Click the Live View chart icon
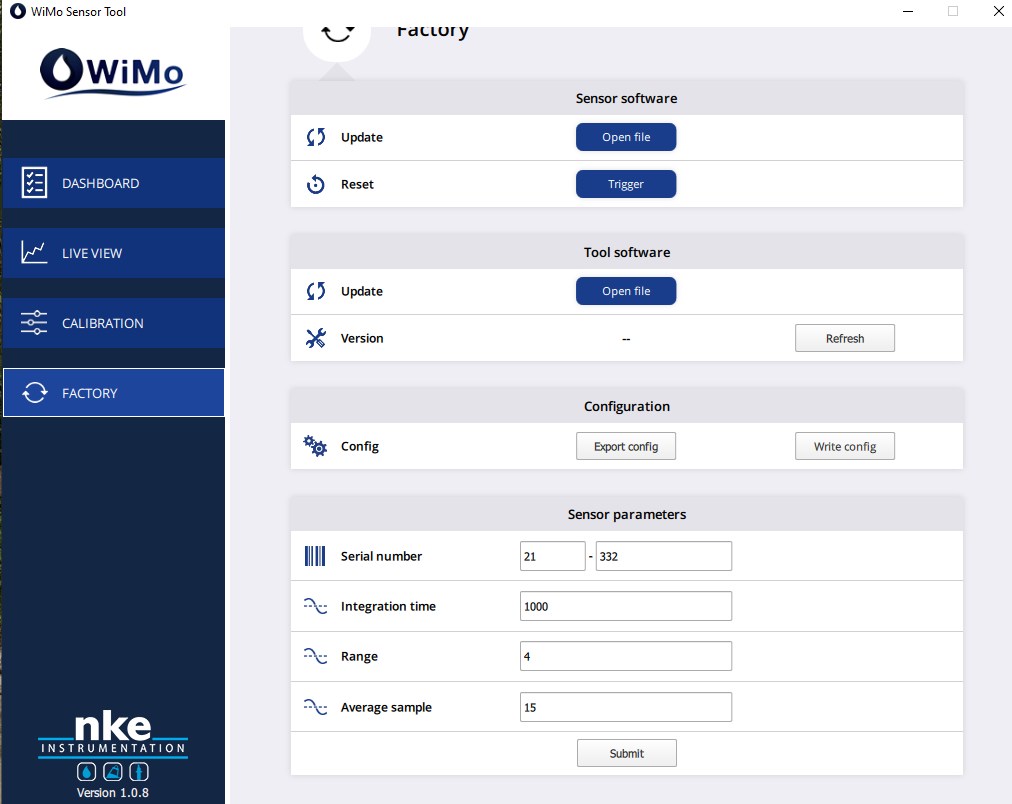Screen dimensions: 1012x804 pyautogui.click(x=34, y=252)
